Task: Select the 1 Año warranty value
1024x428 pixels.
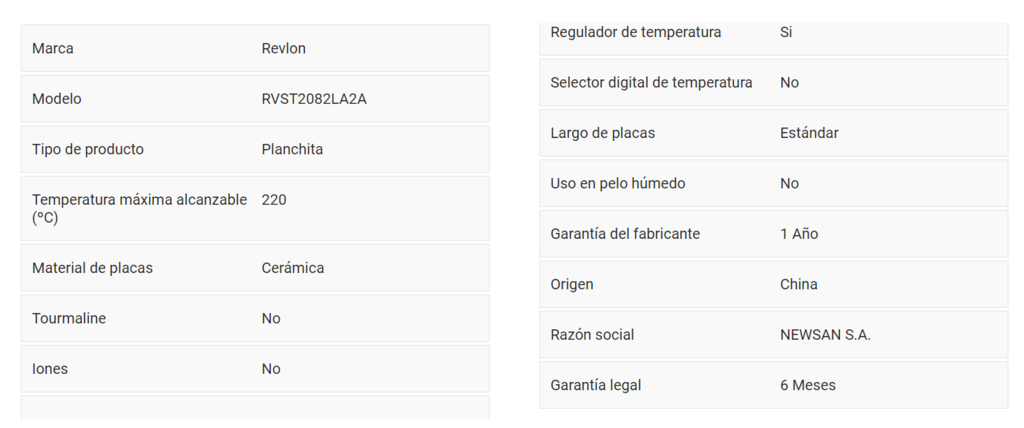Action: (799, 233)
